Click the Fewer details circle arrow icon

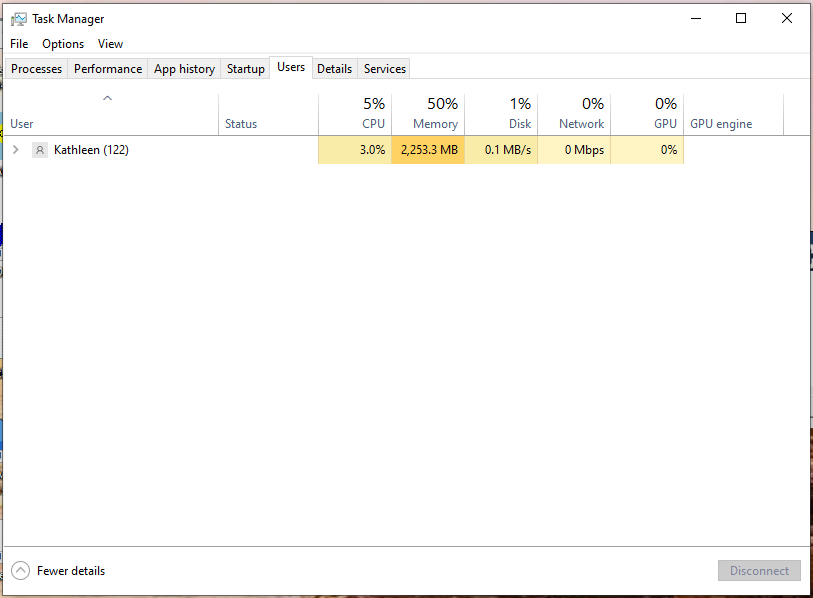point(20,571)
